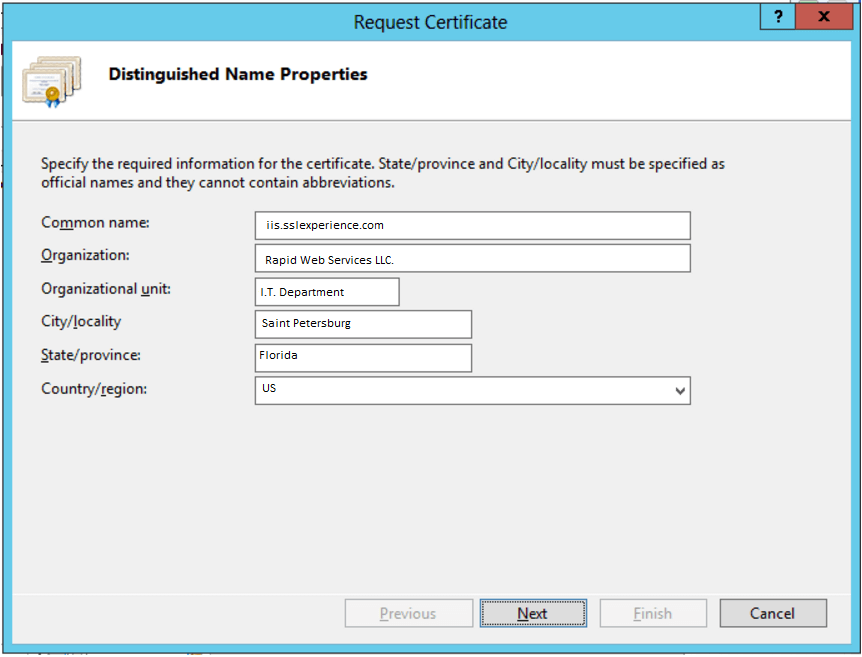
Task: Select the Organizational unit field
Action: 327,292
